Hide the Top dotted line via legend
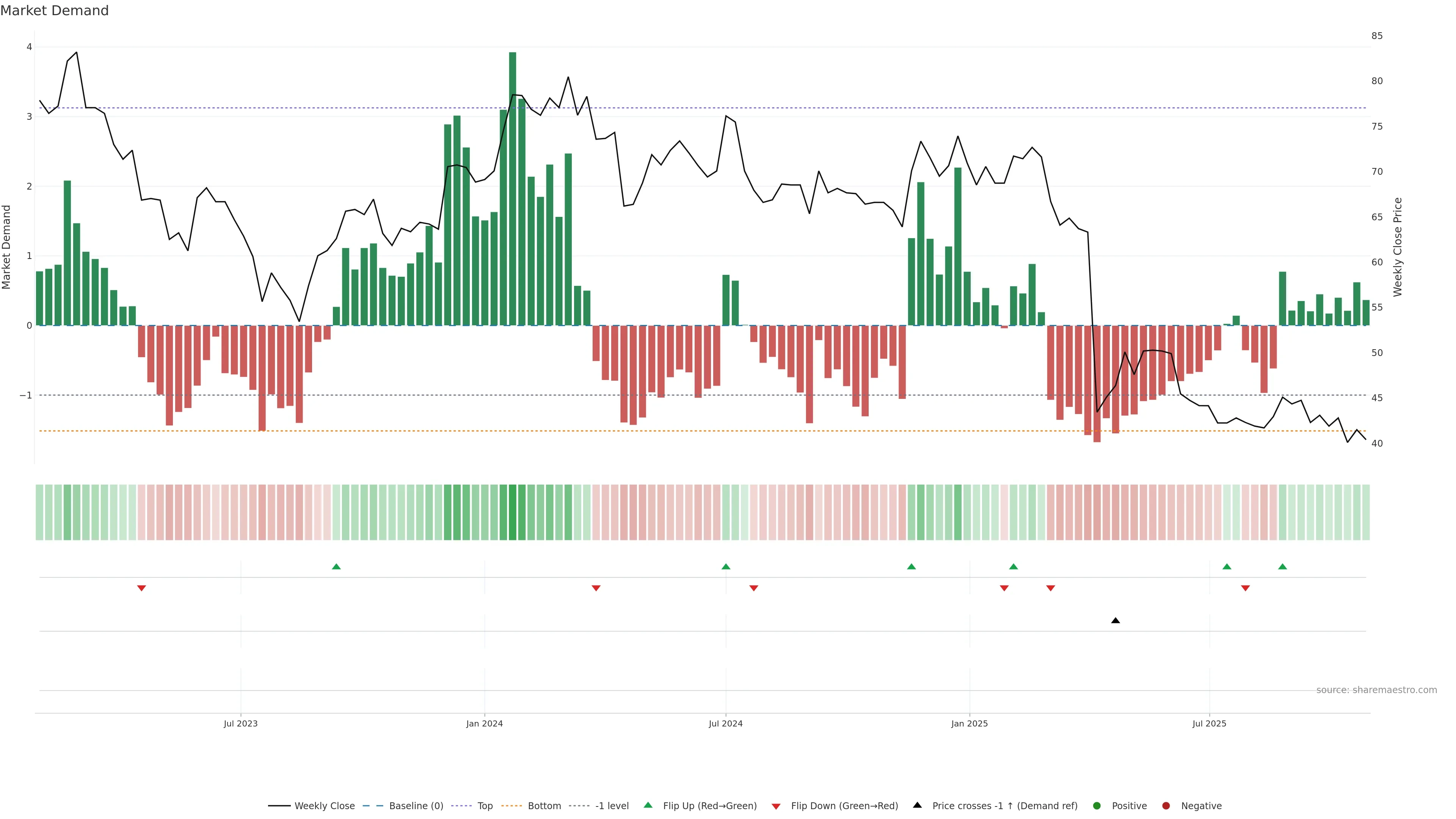 (x=485, y=806)
